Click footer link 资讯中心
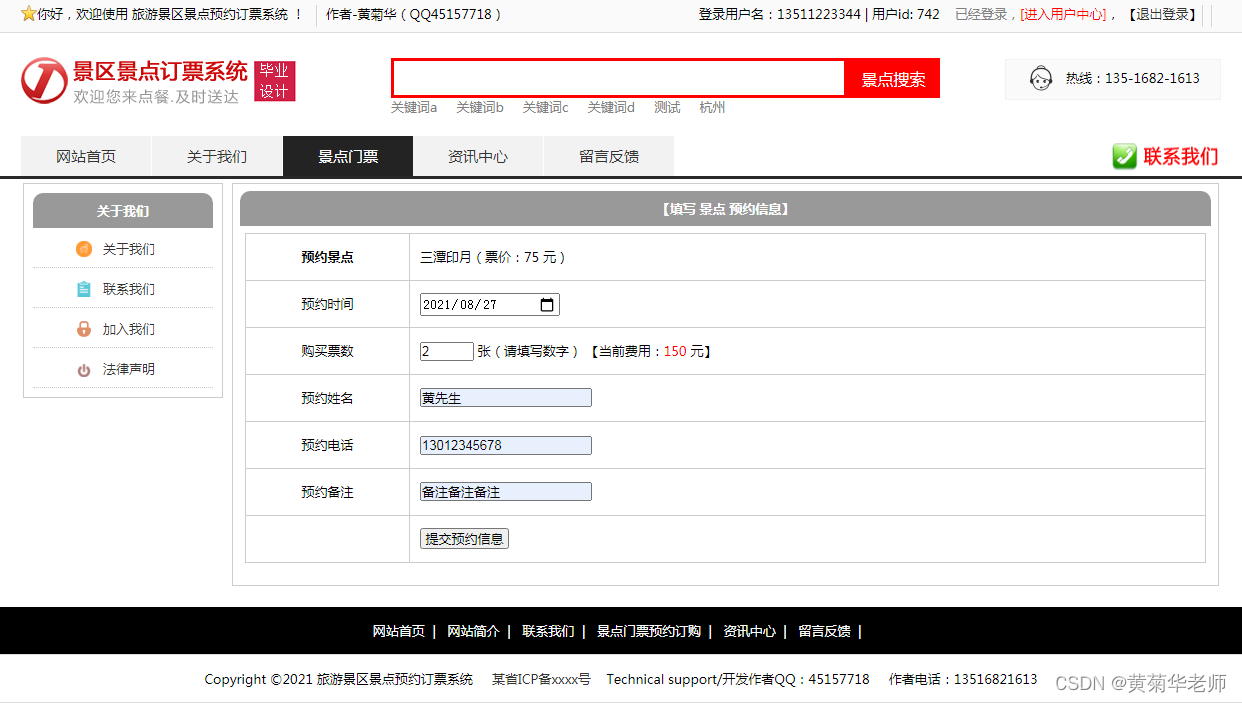Viewport: 1242px width, 703px height. tap(750, 631)
